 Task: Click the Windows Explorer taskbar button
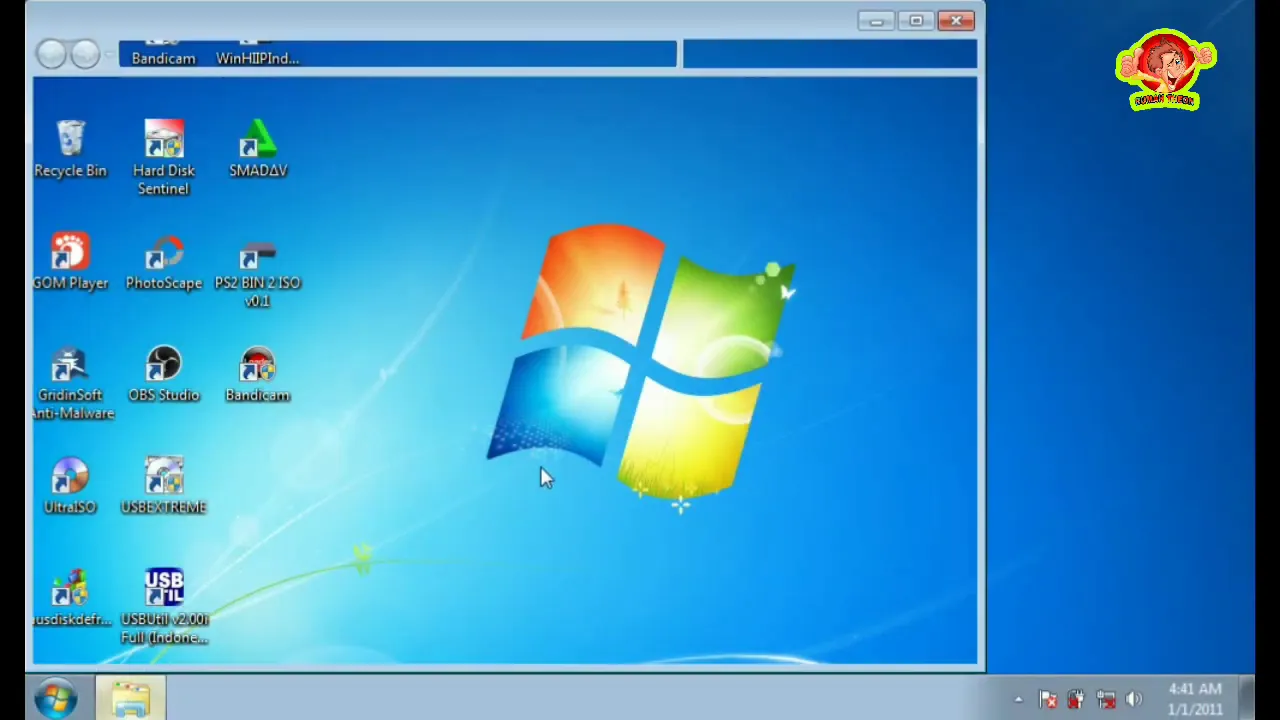coord(131,698)
